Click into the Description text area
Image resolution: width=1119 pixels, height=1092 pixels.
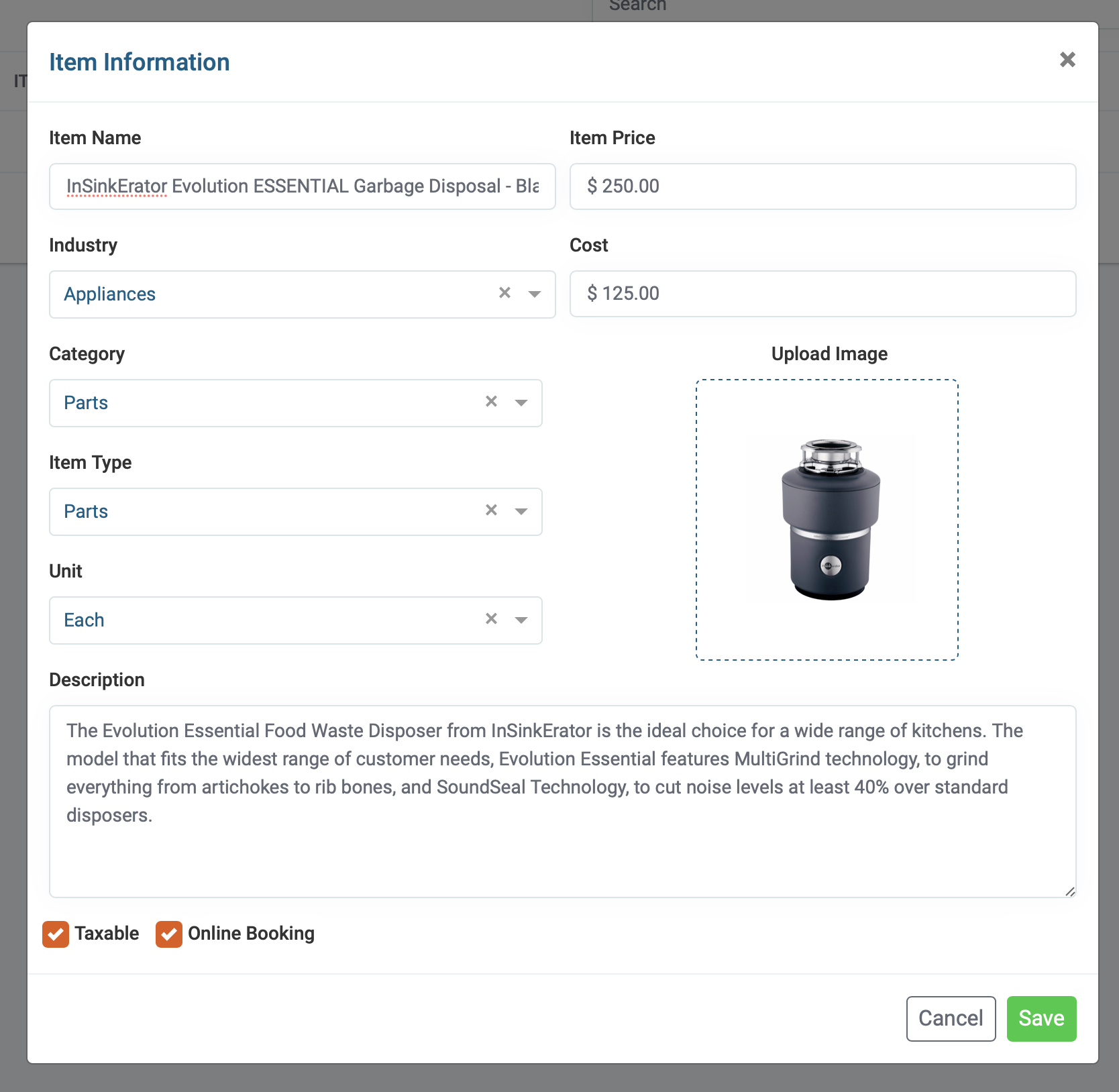[562, 801]
